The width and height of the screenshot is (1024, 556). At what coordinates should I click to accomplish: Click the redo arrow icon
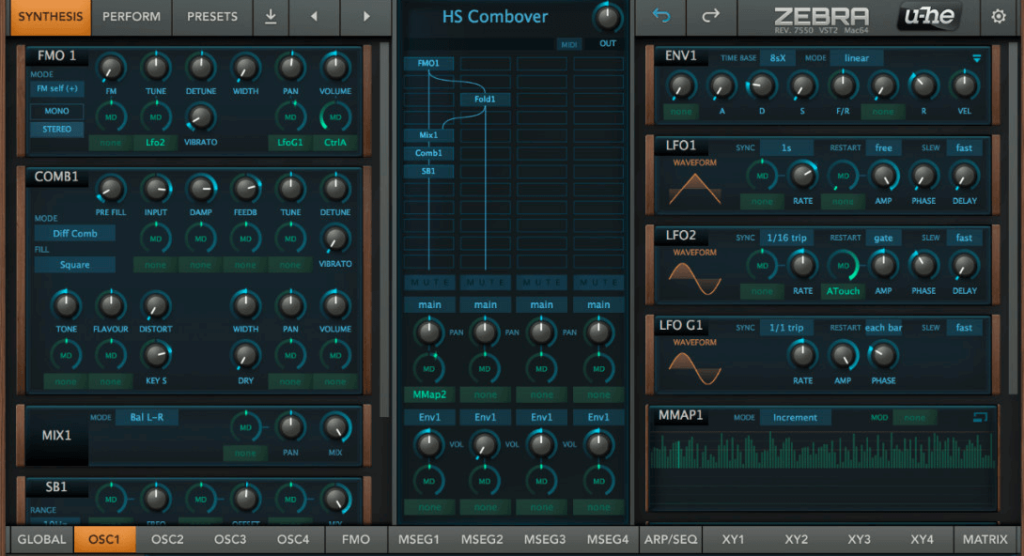click(711, 17)
